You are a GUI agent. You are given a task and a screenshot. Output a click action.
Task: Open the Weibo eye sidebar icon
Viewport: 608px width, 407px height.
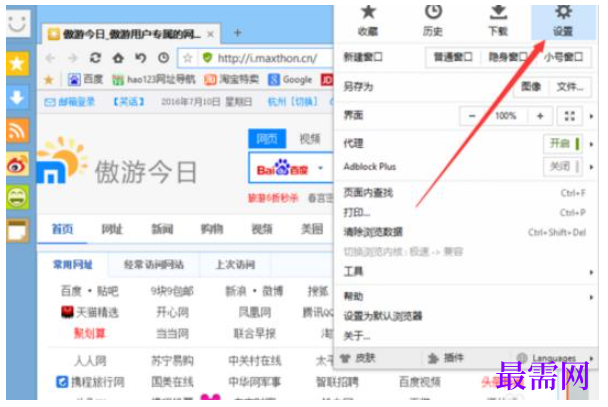pos(17,164)
